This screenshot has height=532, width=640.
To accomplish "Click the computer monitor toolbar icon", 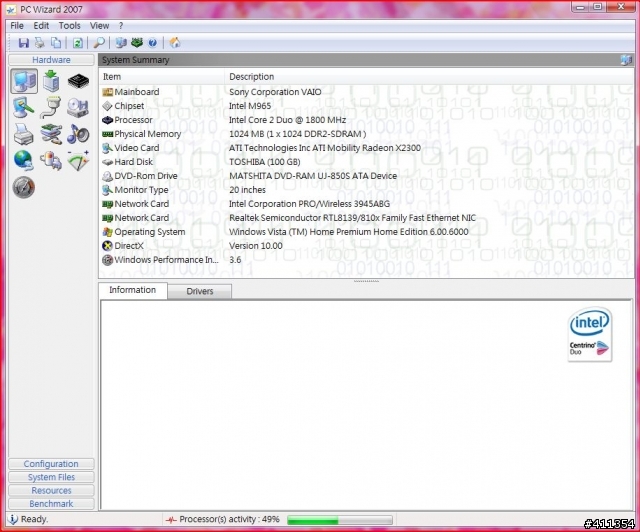I will point(121,43).
